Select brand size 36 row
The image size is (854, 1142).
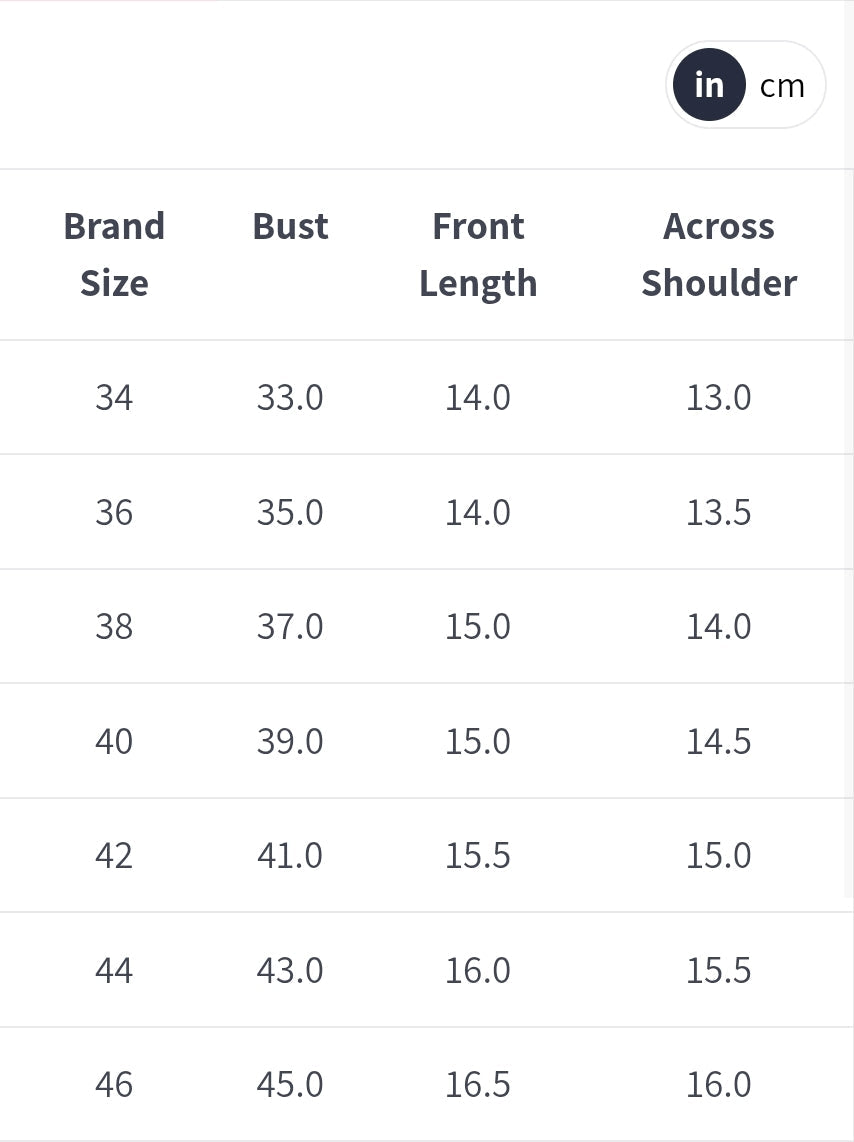click(114, 512)
